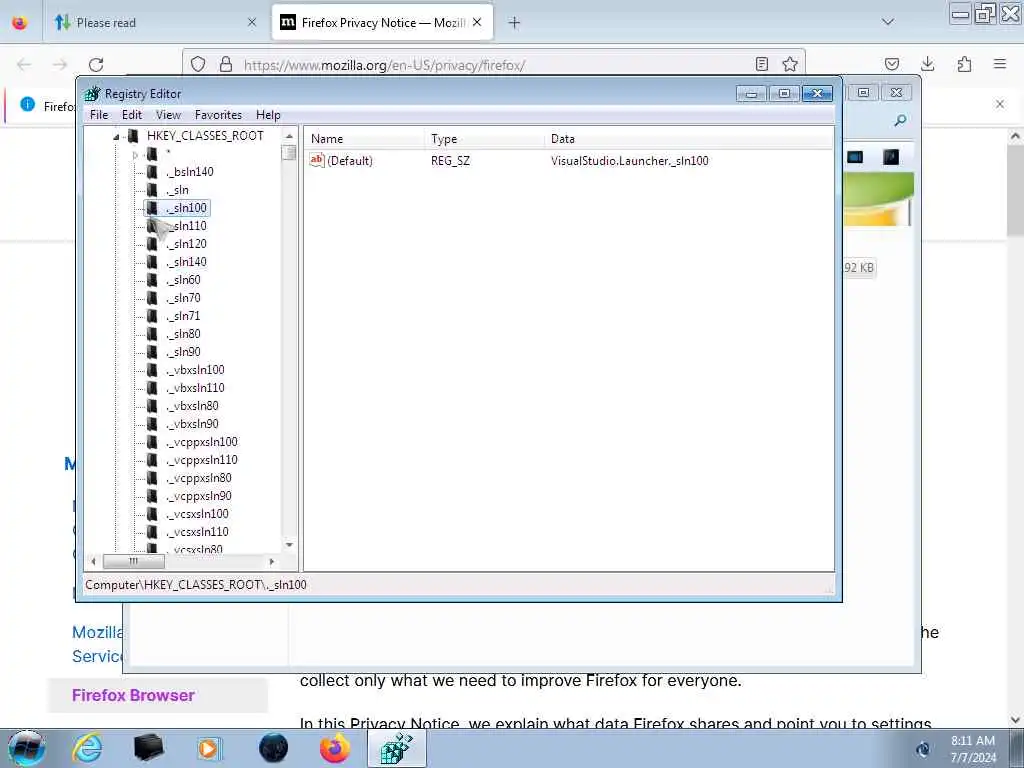Click the VisualStudio.Launcher._sln100 data cell
The width and height of the screenshot is (1024, 768).
pyautogui.click(x=630, y=161)
